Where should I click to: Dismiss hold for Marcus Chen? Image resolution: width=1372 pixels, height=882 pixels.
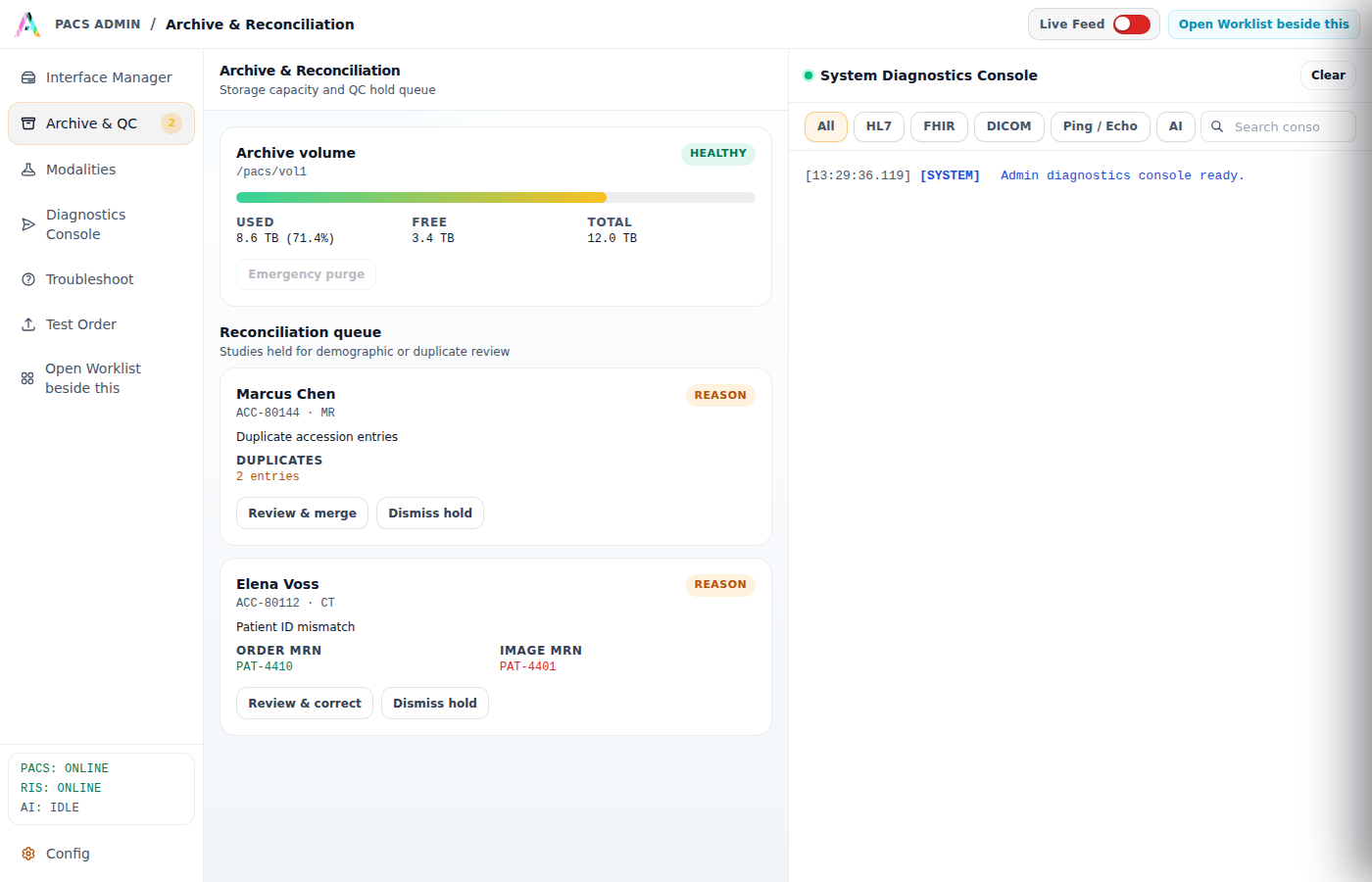[430, 514]
